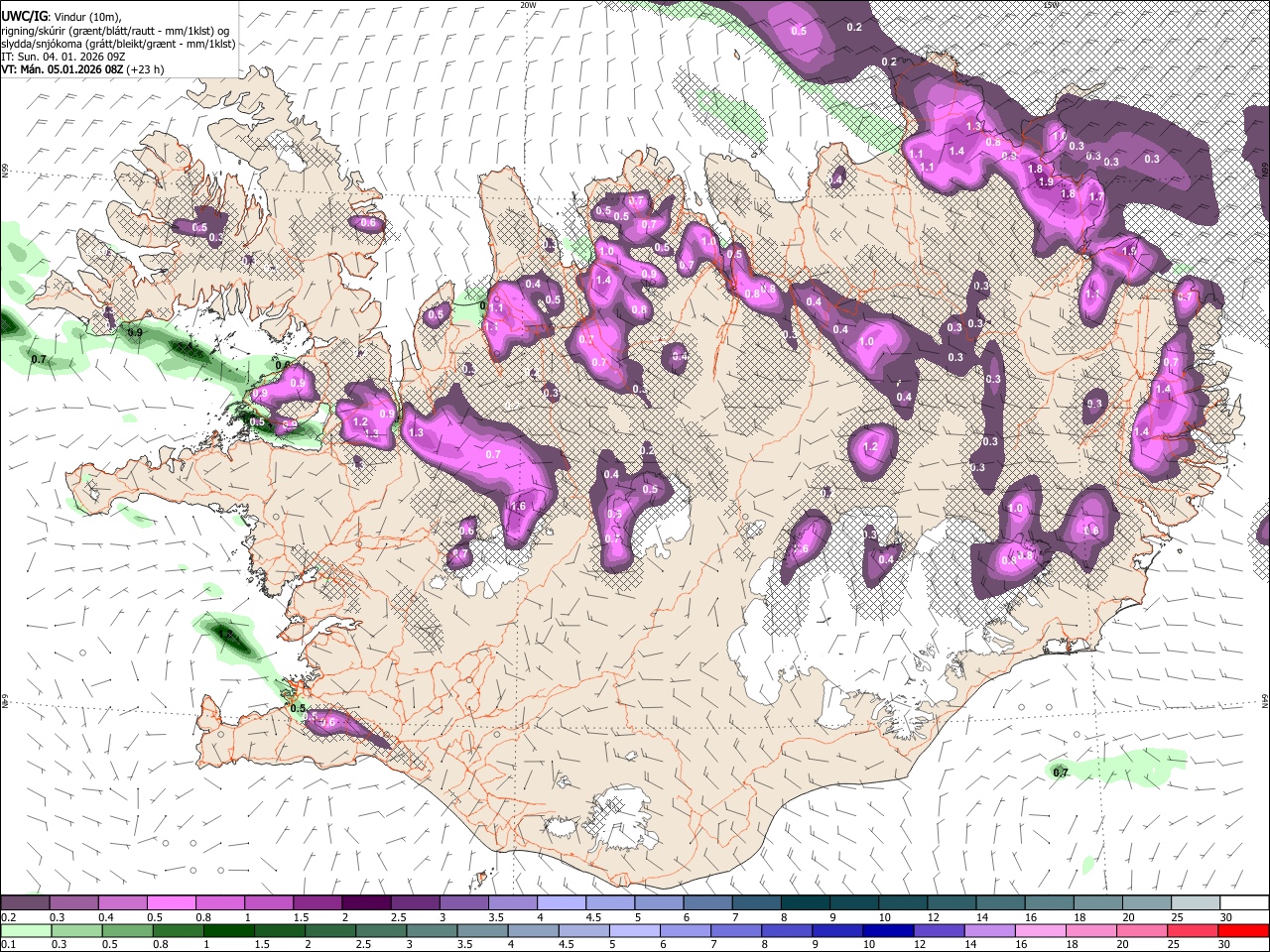This screenshot has width=1270, height=952.
Task: Click the '15W' longitude label on the map's upper edge
Action: click(x=1051, y=5)
